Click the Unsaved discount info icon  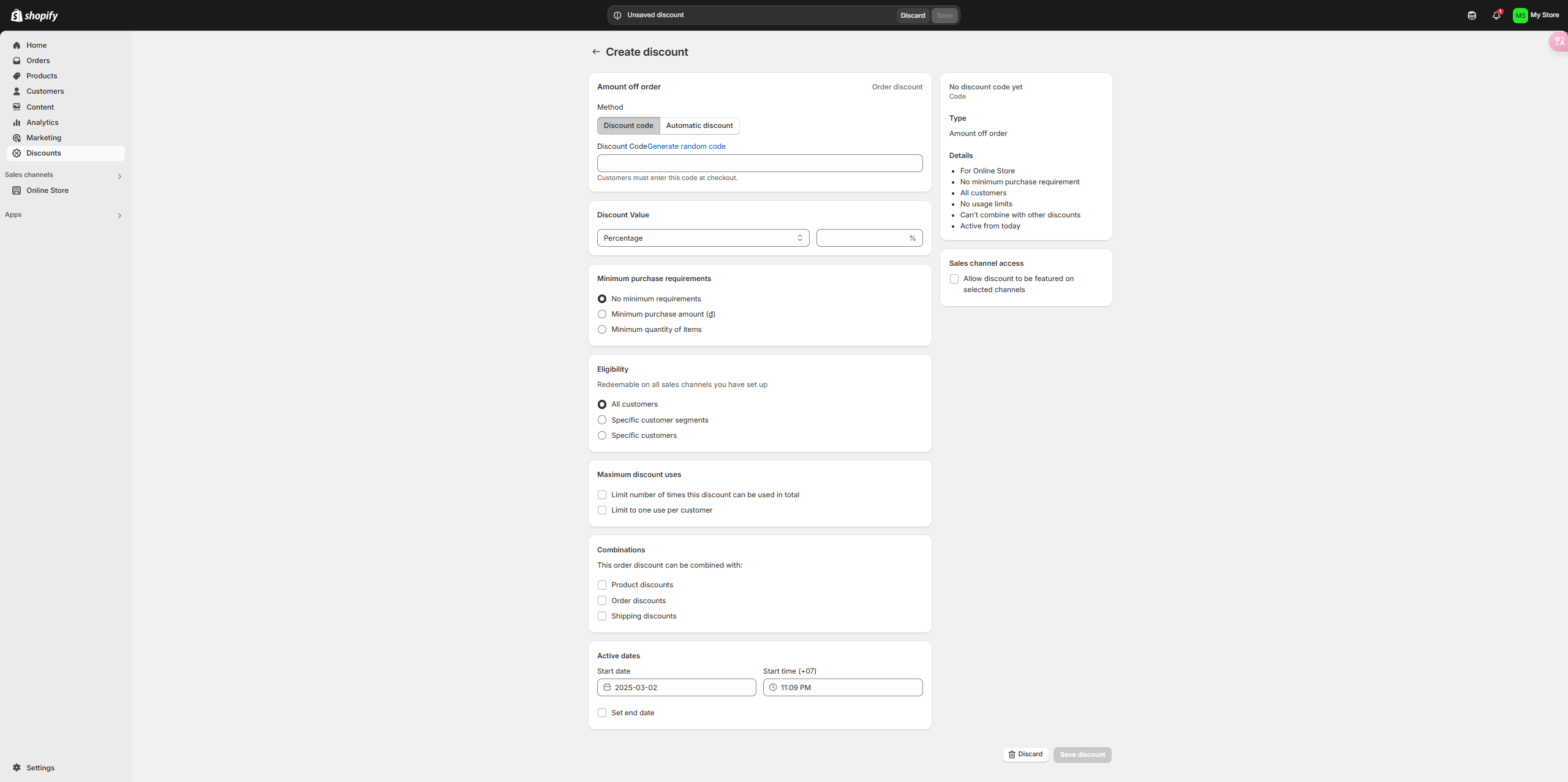pos(617,15)
